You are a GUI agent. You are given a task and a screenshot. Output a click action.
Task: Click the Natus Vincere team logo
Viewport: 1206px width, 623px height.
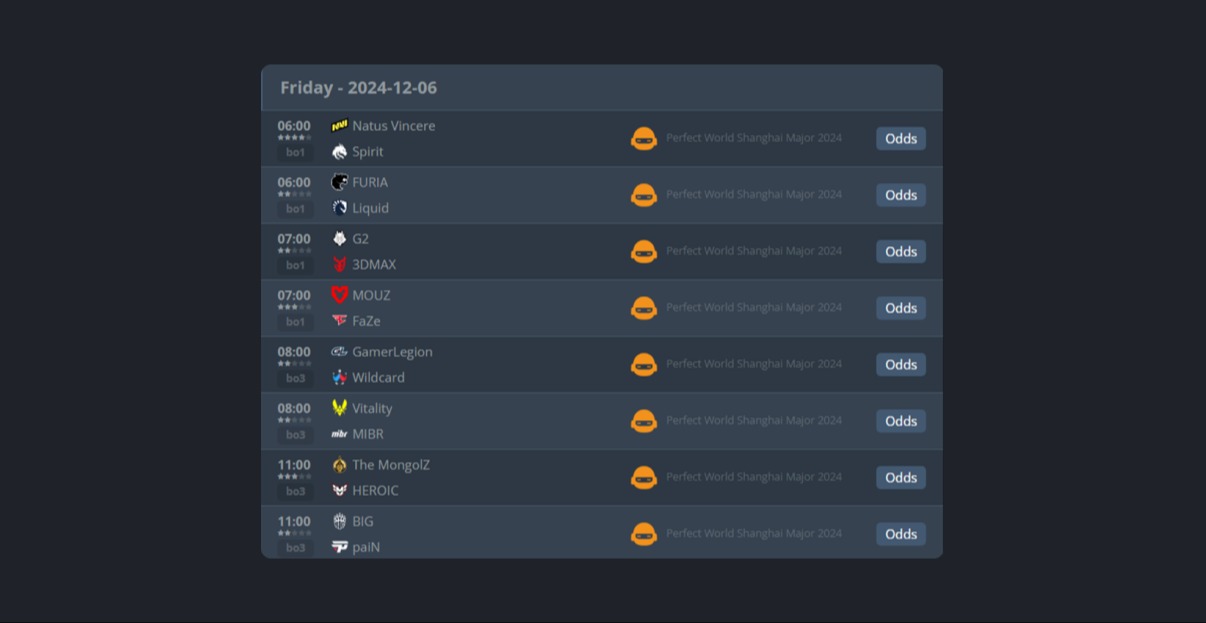(340, 126)
